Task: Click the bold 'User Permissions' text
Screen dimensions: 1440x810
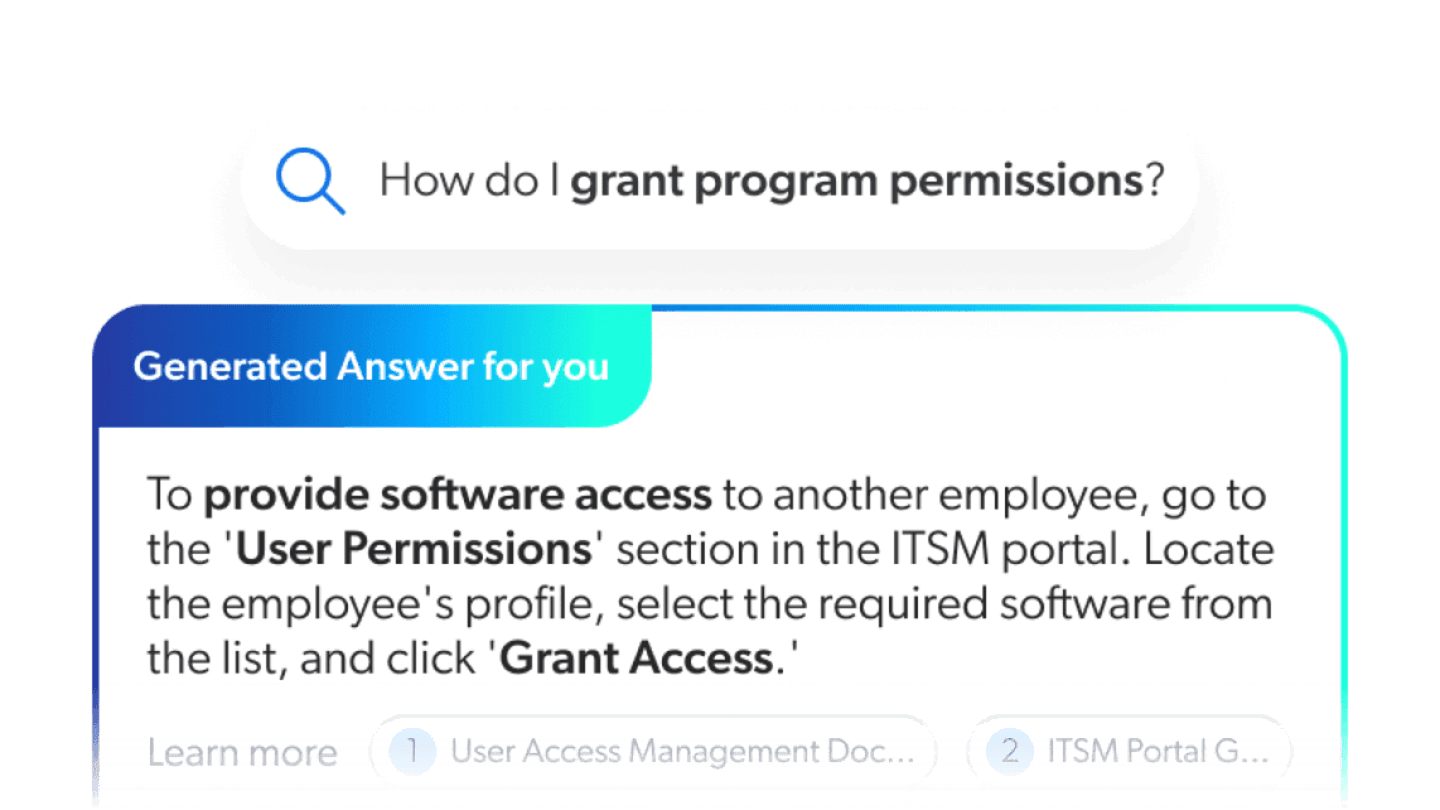Action: pos(413,550)
